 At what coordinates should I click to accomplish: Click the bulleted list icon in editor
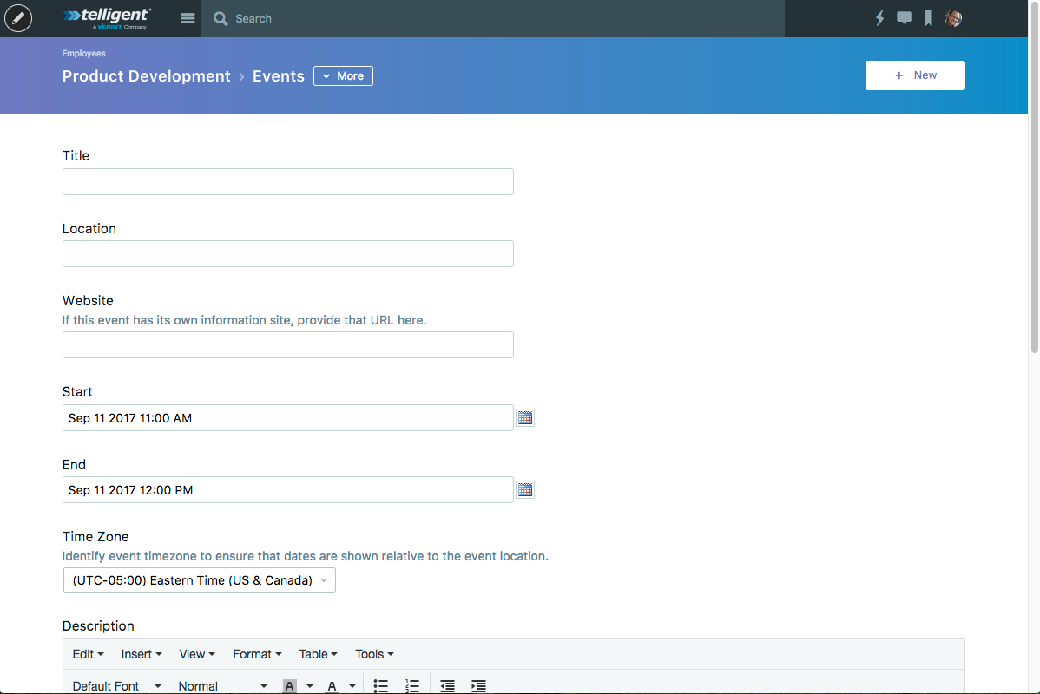tap(381, 685)
